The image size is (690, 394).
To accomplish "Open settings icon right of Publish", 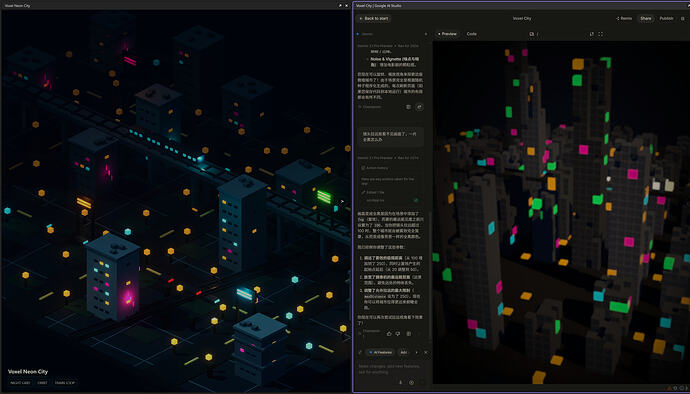I will (683, 18).
